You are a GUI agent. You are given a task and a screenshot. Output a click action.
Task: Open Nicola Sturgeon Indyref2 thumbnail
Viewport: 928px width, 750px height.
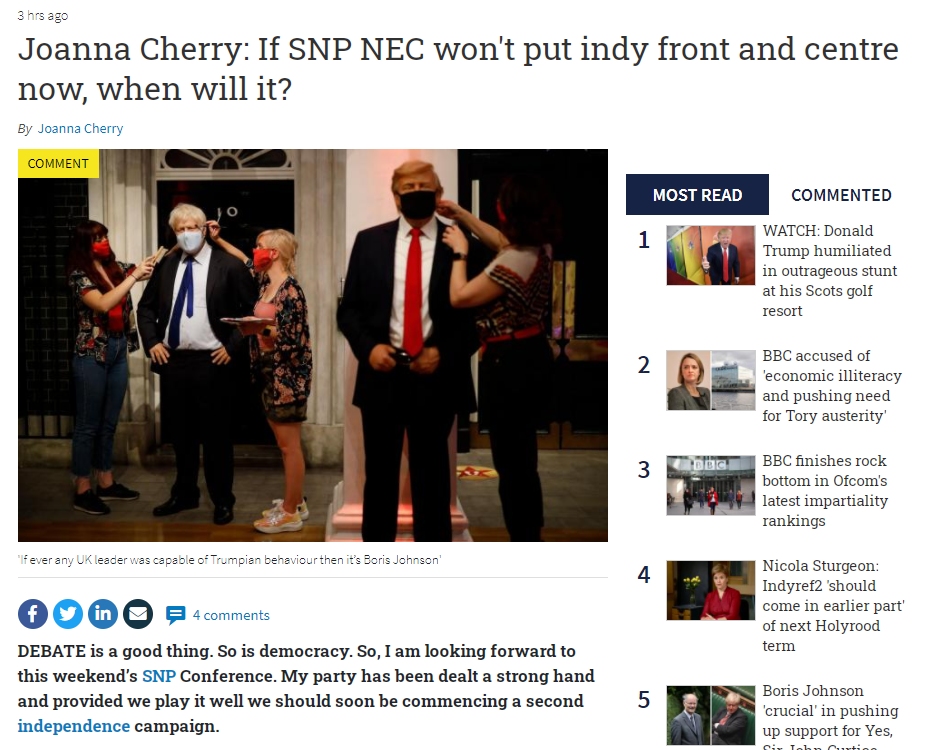711,590
